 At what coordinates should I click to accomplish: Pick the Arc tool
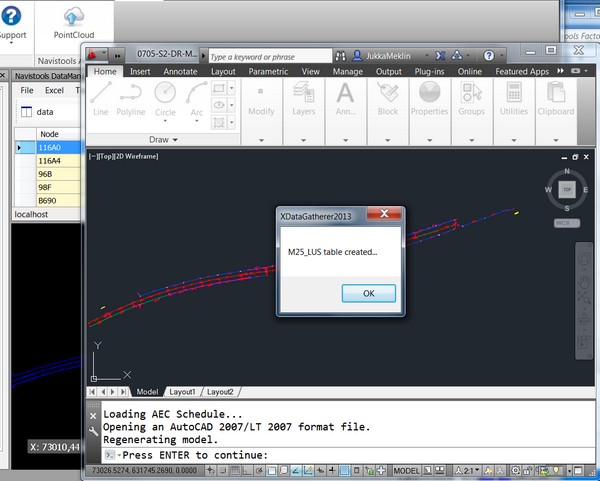coord(196,97)
